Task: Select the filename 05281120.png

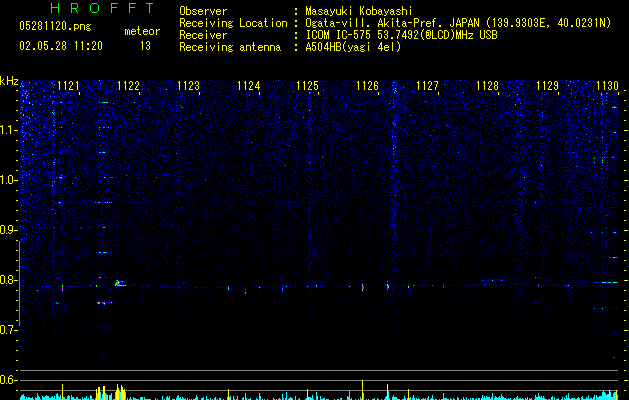Action: pos(55,27)
